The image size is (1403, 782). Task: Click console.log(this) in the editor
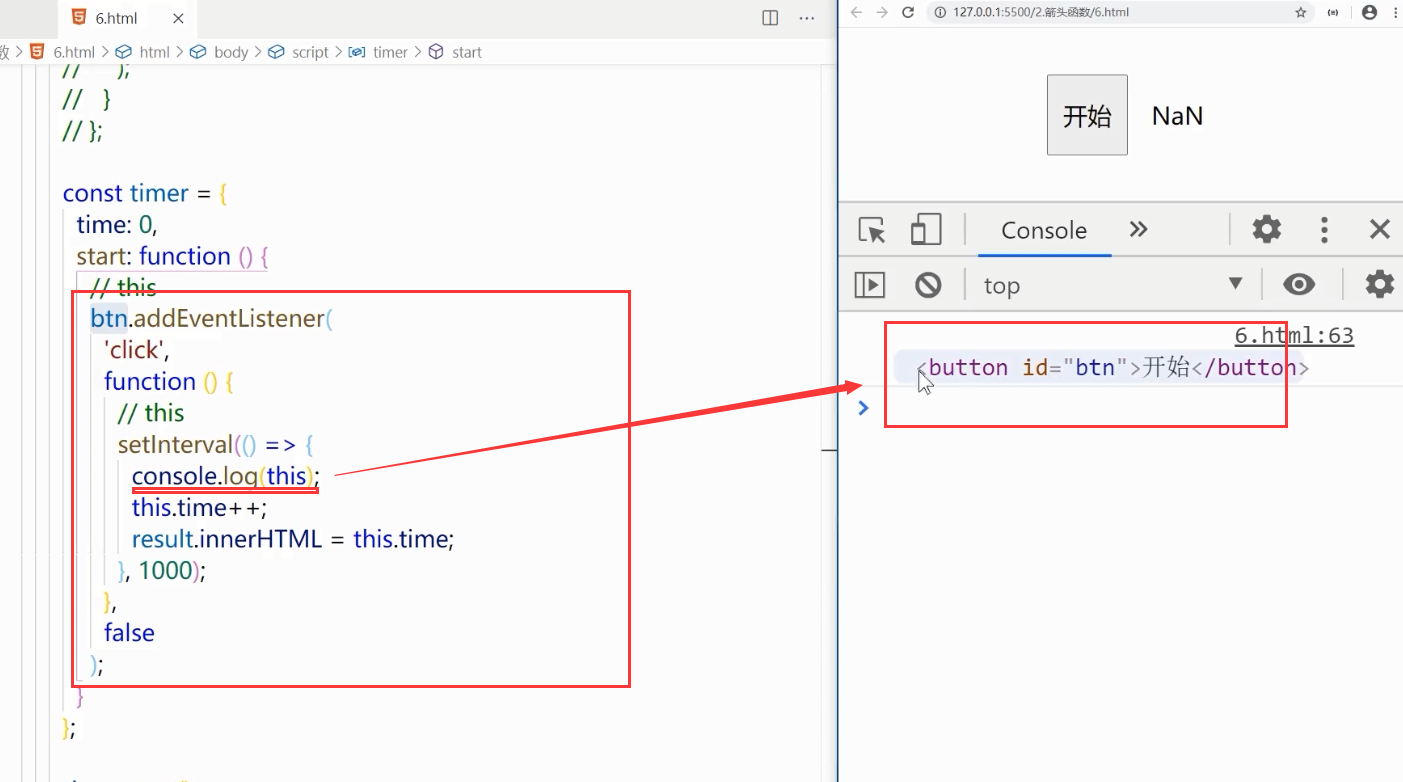point(225,476)
